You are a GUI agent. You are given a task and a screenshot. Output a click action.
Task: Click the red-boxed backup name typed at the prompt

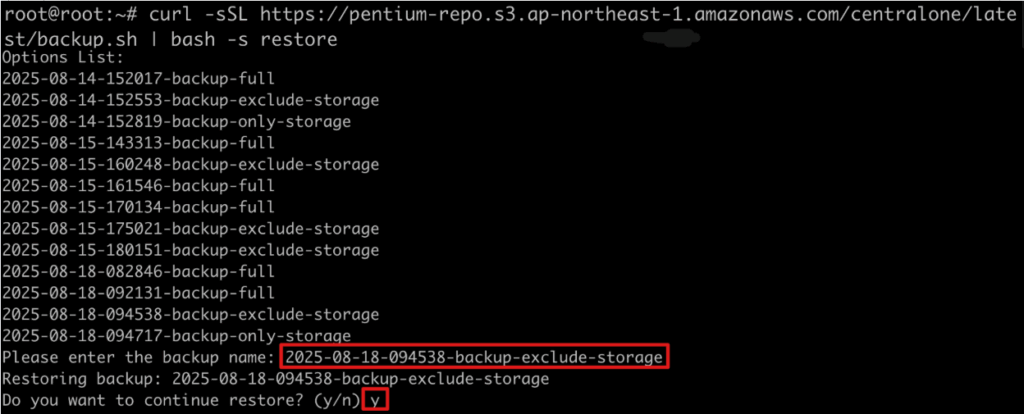click(x=474, y=357)
